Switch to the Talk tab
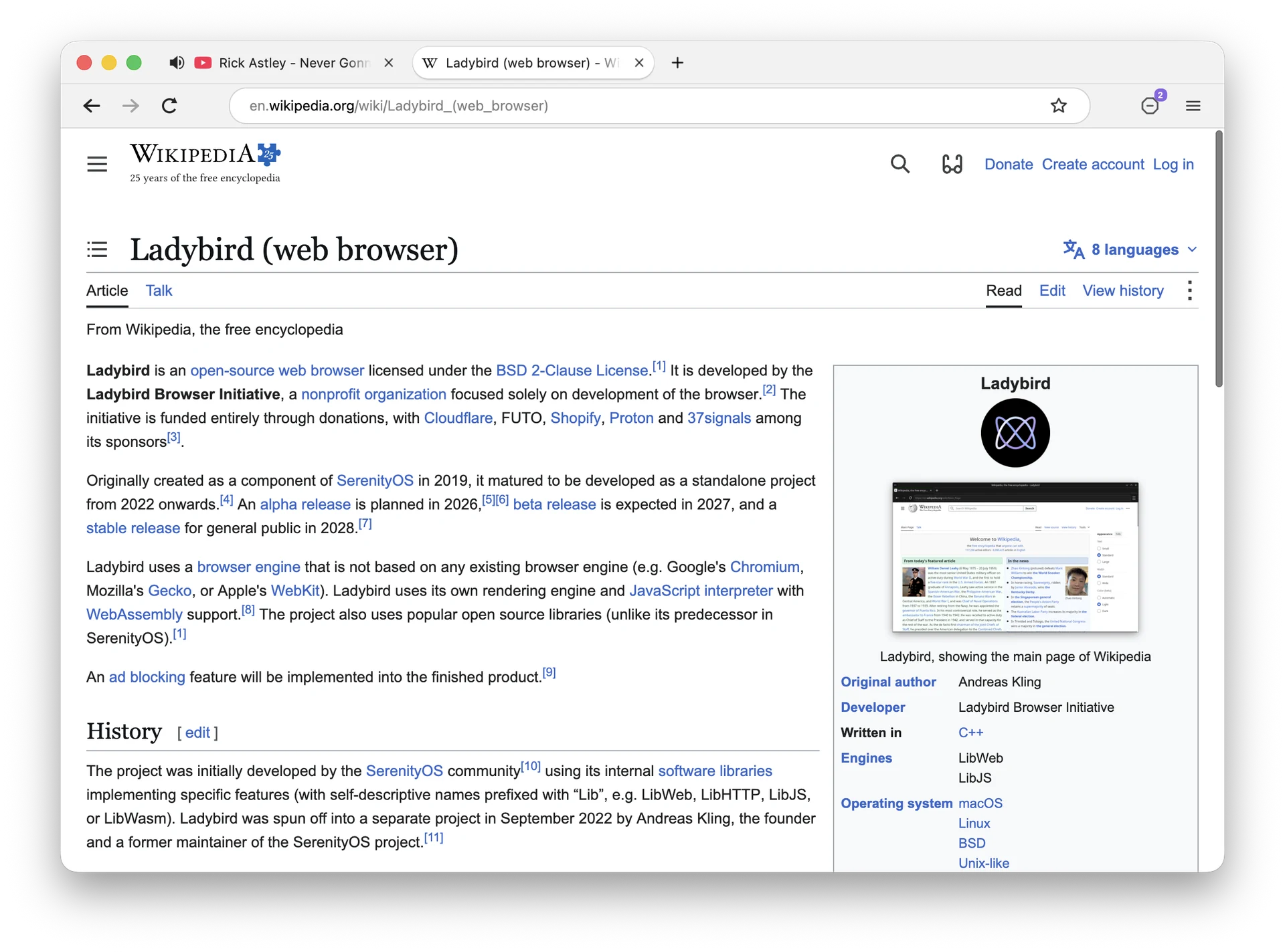The height and width of the screenshot is (952, 1285). [x=159, y=290]
